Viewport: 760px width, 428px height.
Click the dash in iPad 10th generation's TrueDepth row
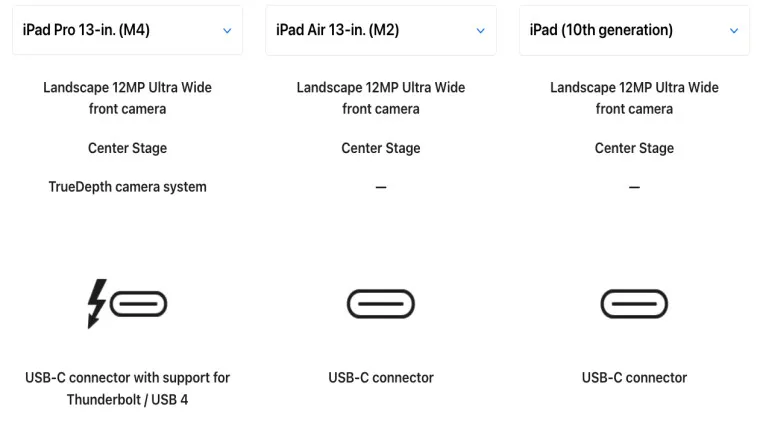634,187
